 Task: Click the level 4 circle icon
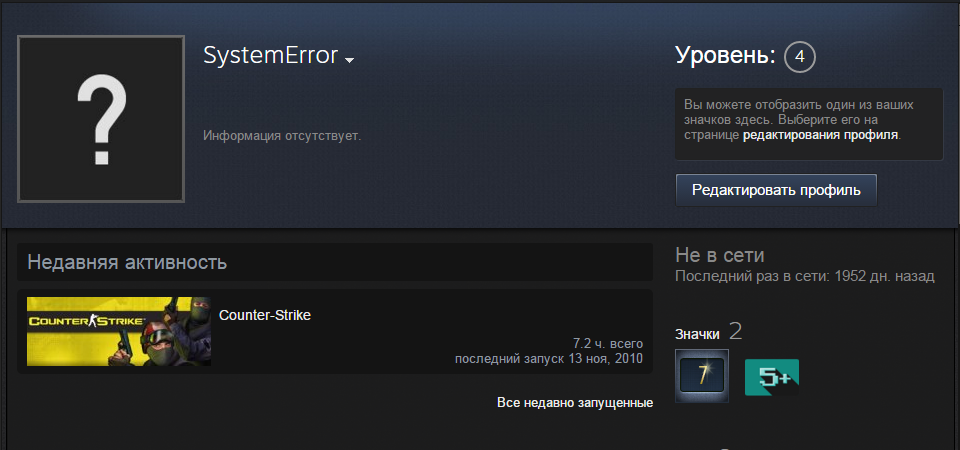[800, 57]
